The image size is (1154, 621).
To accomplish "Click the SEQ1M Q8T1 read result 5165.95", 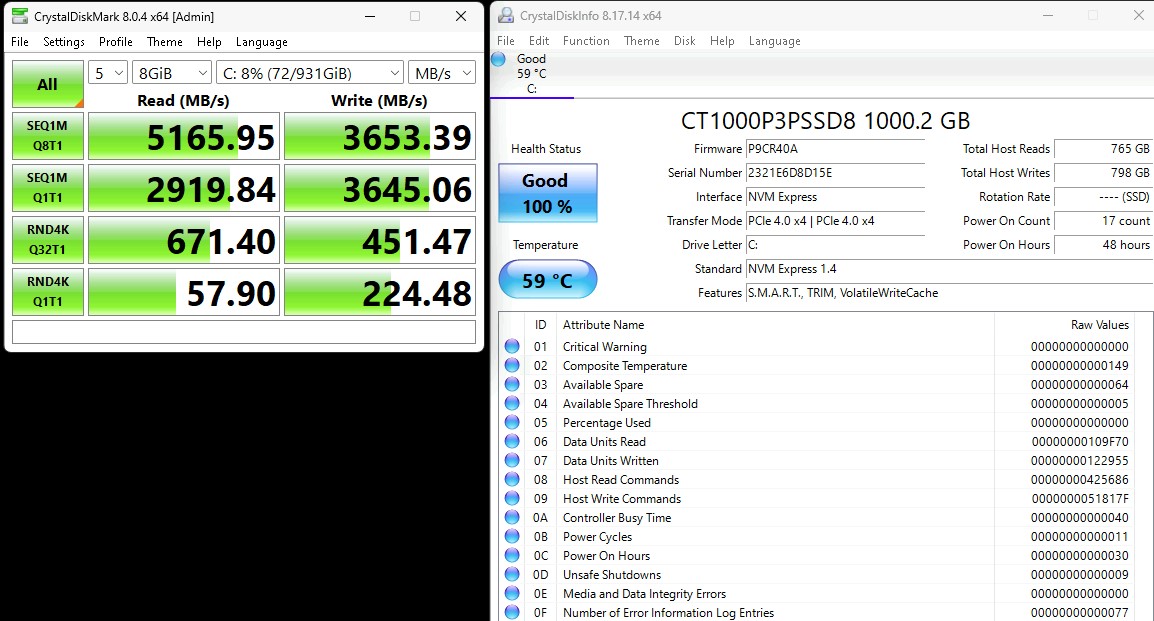I will click(x=184, y=136).
